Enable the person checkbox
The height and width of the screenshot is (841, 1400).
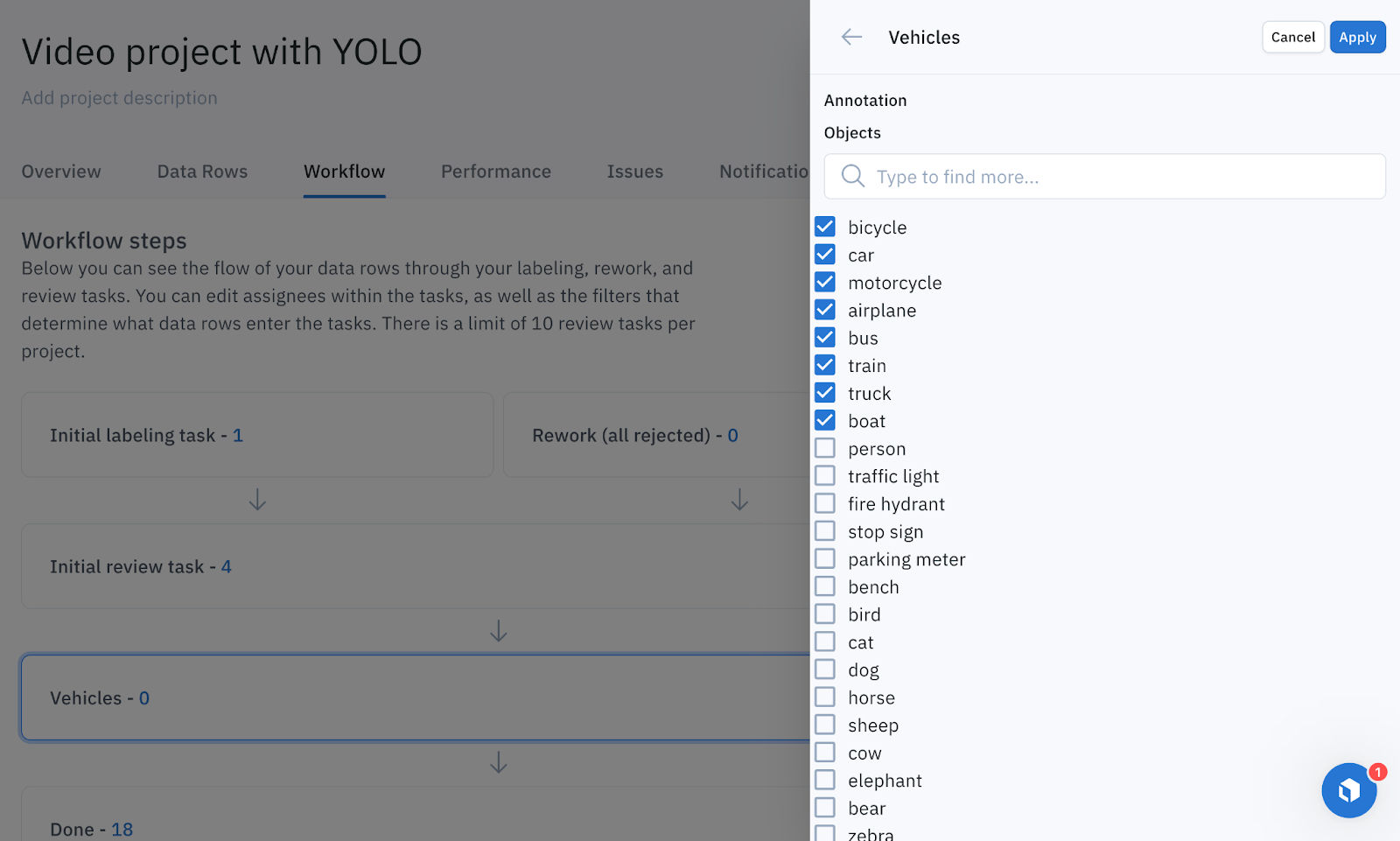point(825,449)
